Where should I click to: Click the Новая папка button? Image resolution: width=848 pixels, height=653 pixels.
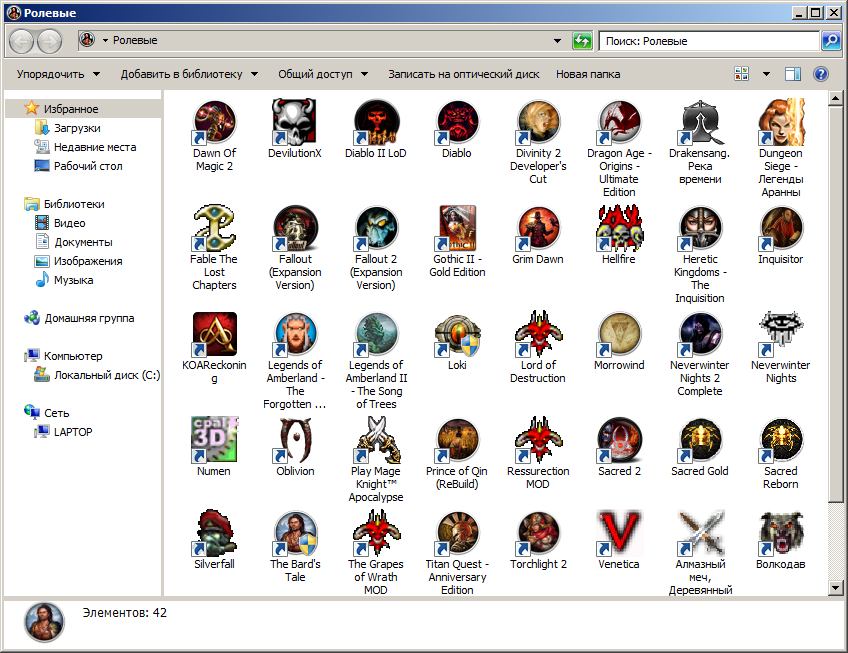588,74
